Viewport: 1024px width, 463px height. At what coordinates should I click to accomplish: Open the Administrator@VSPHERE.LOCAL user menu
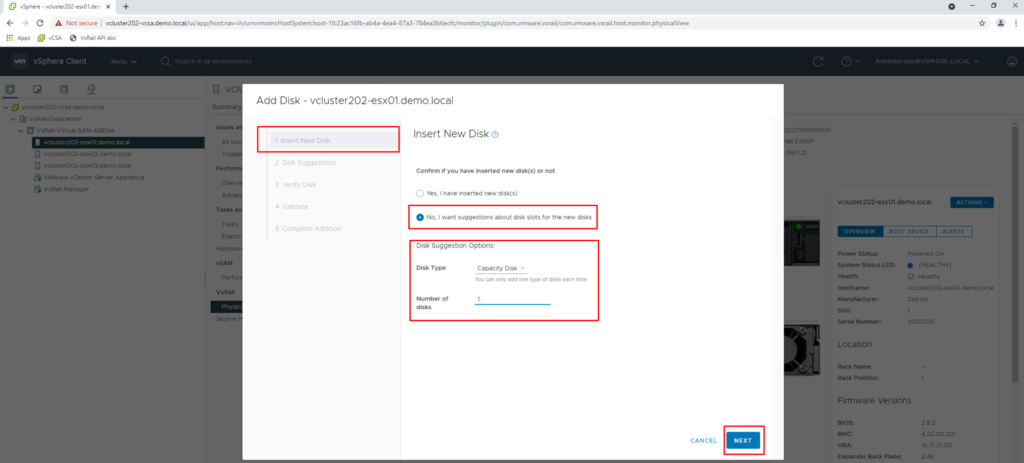pos(927,61)
